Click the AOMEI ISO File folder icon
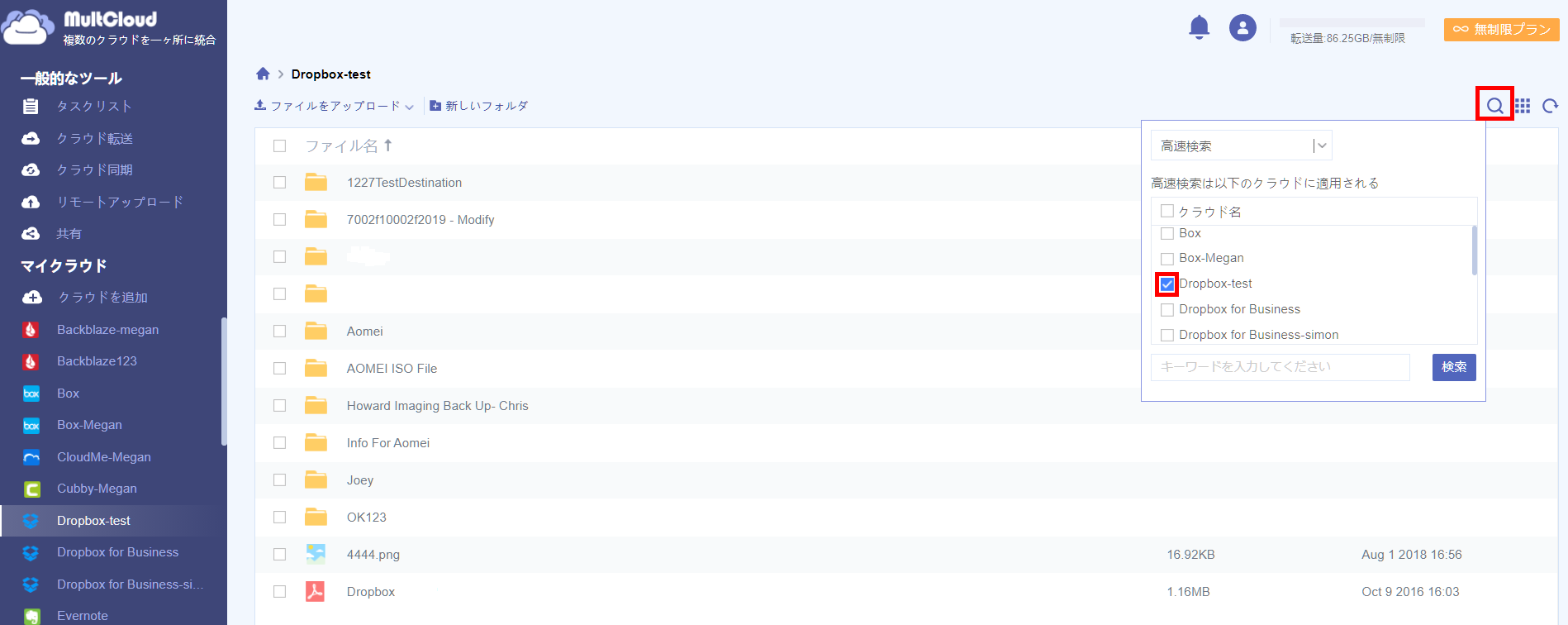The height and width of the screenshot is (625, 1568). click(316, 368)
